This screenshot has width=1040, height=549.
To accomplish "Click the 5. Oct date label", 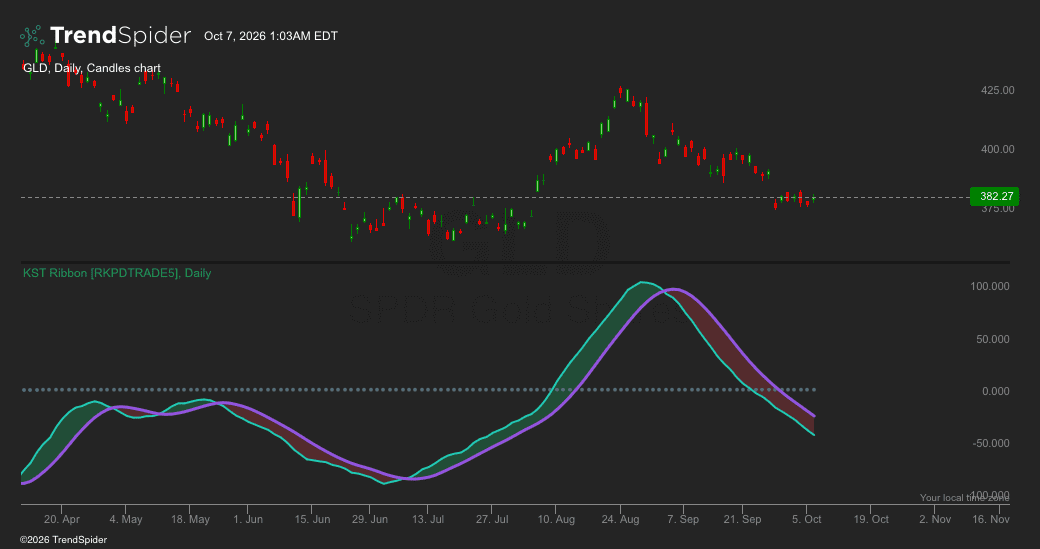I will 807,519.
